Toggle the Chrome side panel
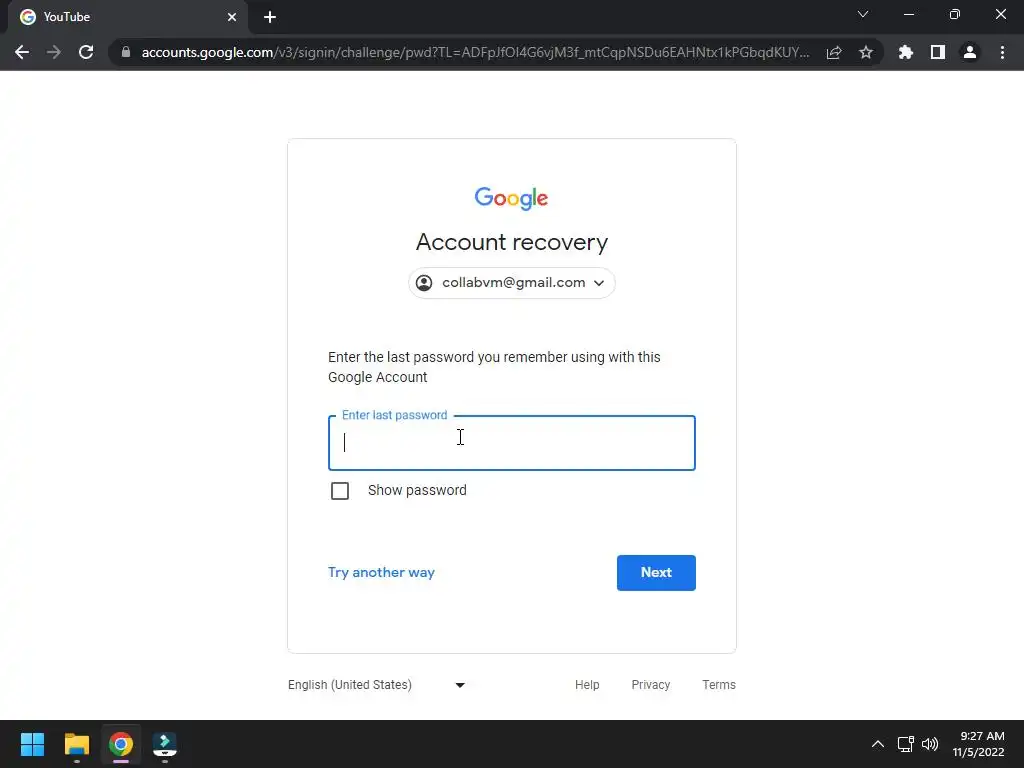This screenshot has height=768, width=1024. pyautogui.click(x=938, y=52)
